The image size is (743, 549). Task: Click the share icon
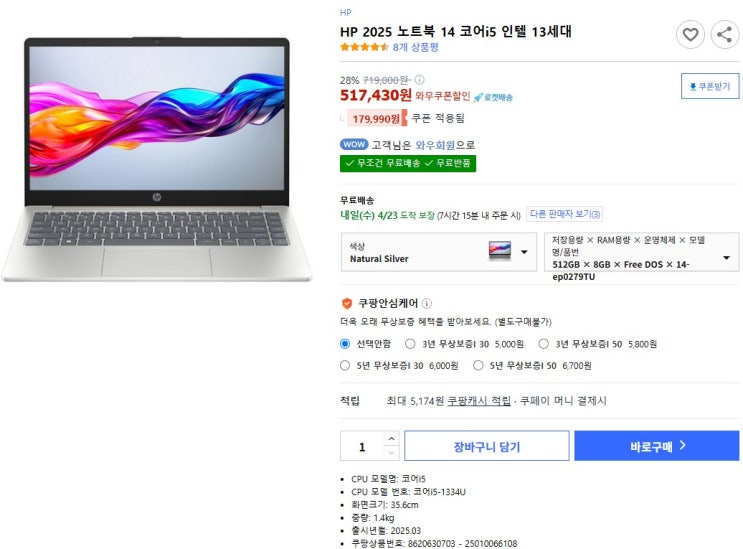tap(725, 34)
